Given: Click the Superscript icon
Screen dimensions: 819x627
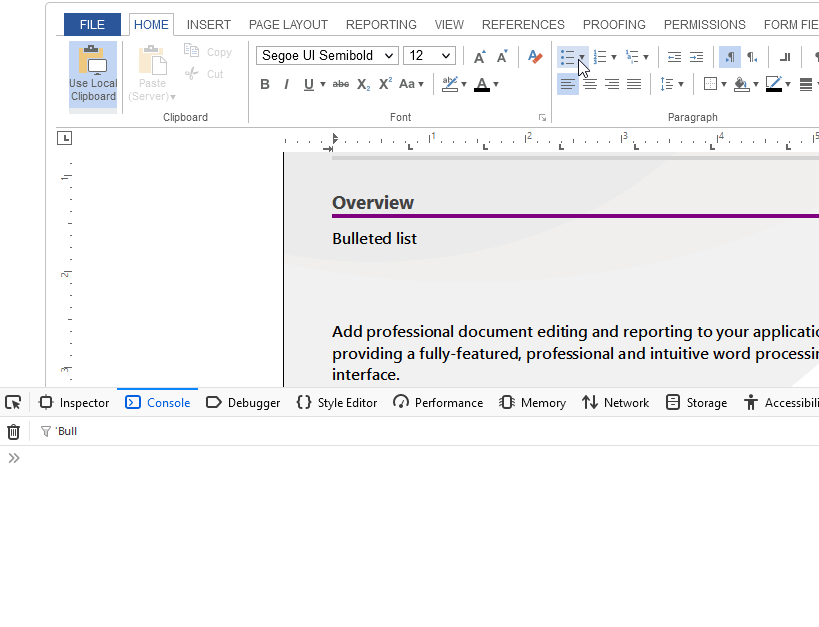Looking at the screenshot, I should point(385,85).
